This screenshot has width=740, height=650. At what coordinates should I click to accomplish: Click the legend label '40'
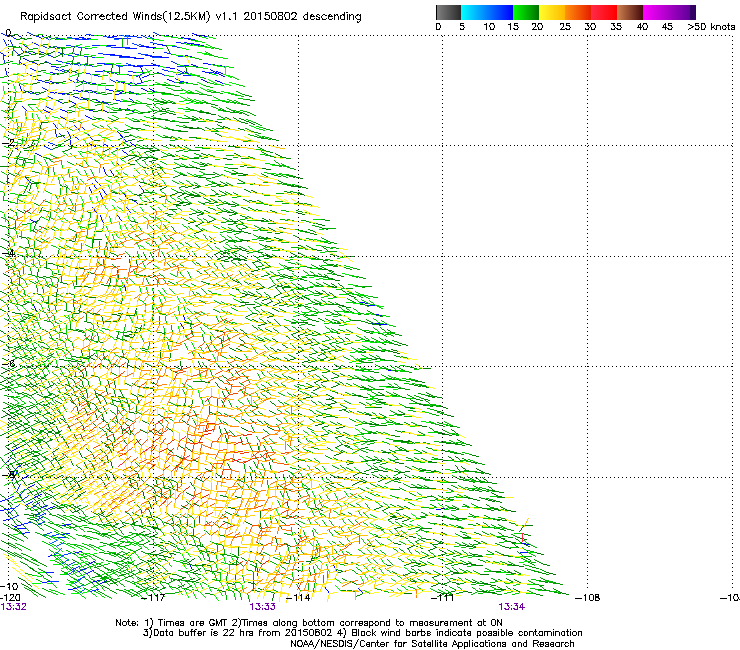(x=642, y=27)
